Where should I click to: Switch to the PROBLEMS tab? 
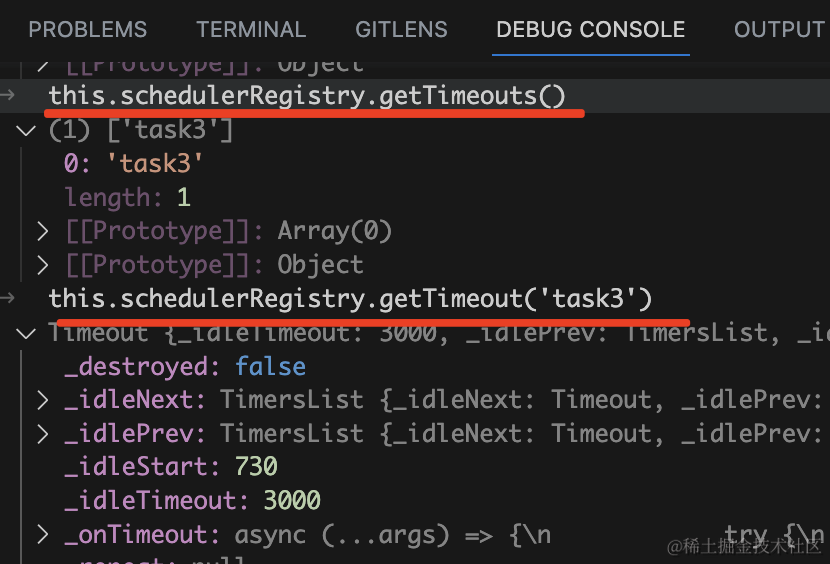87,30
